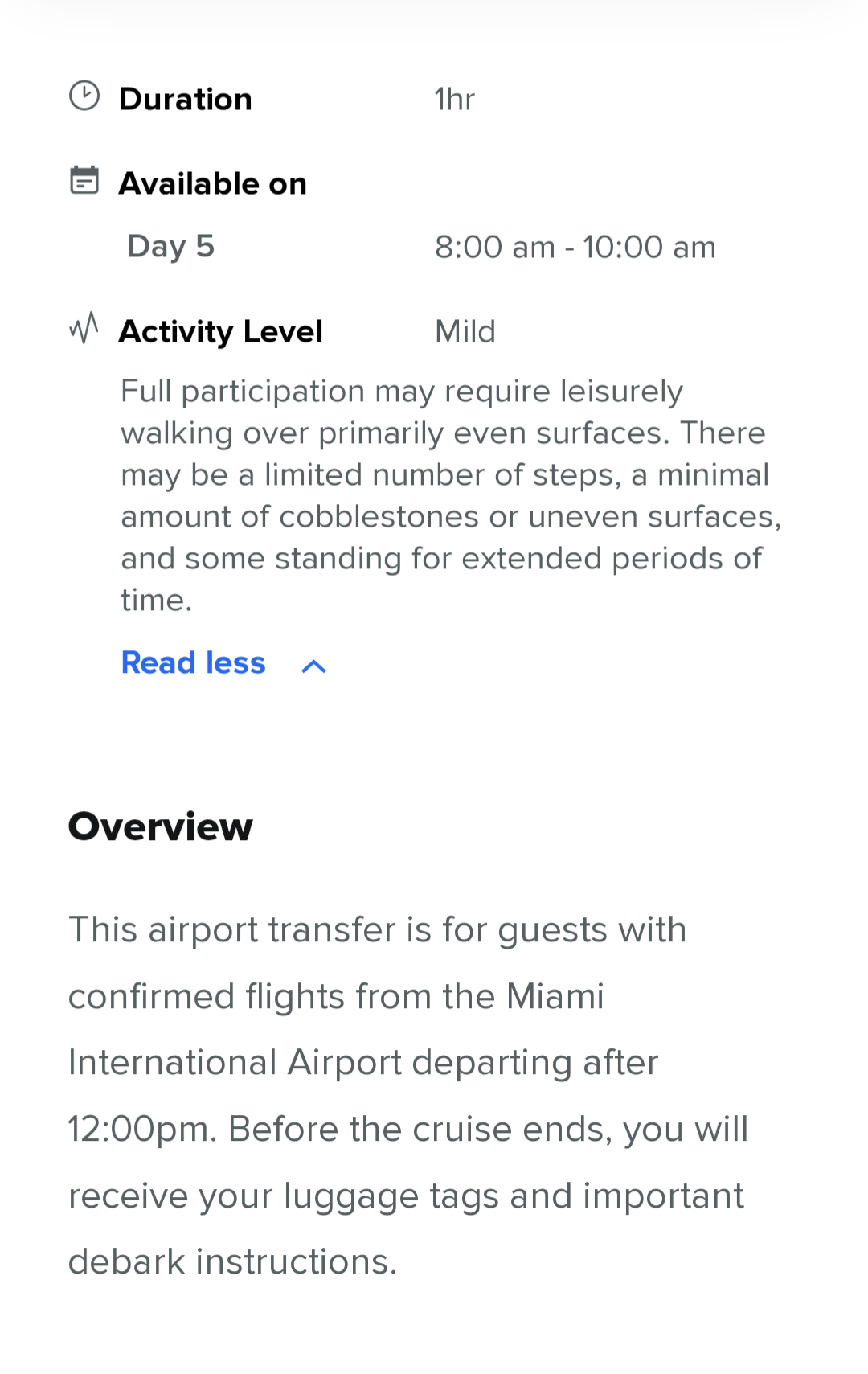Select the Available on label

(213, 183)
